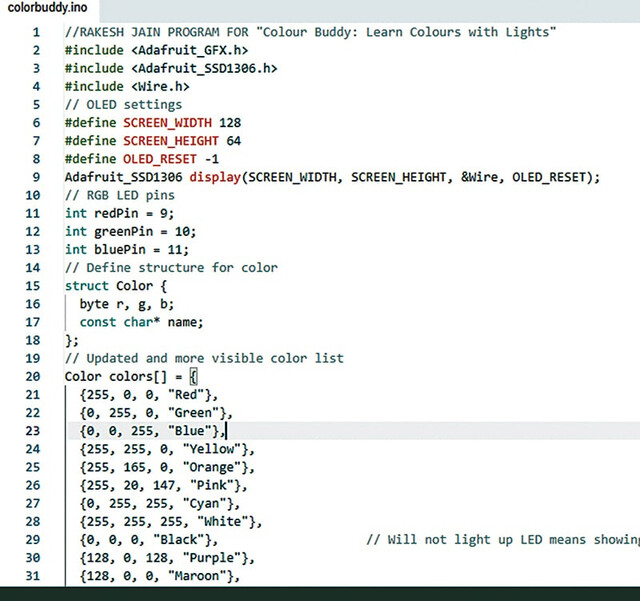Click the "Blue" color entry line

click(153, 431)
